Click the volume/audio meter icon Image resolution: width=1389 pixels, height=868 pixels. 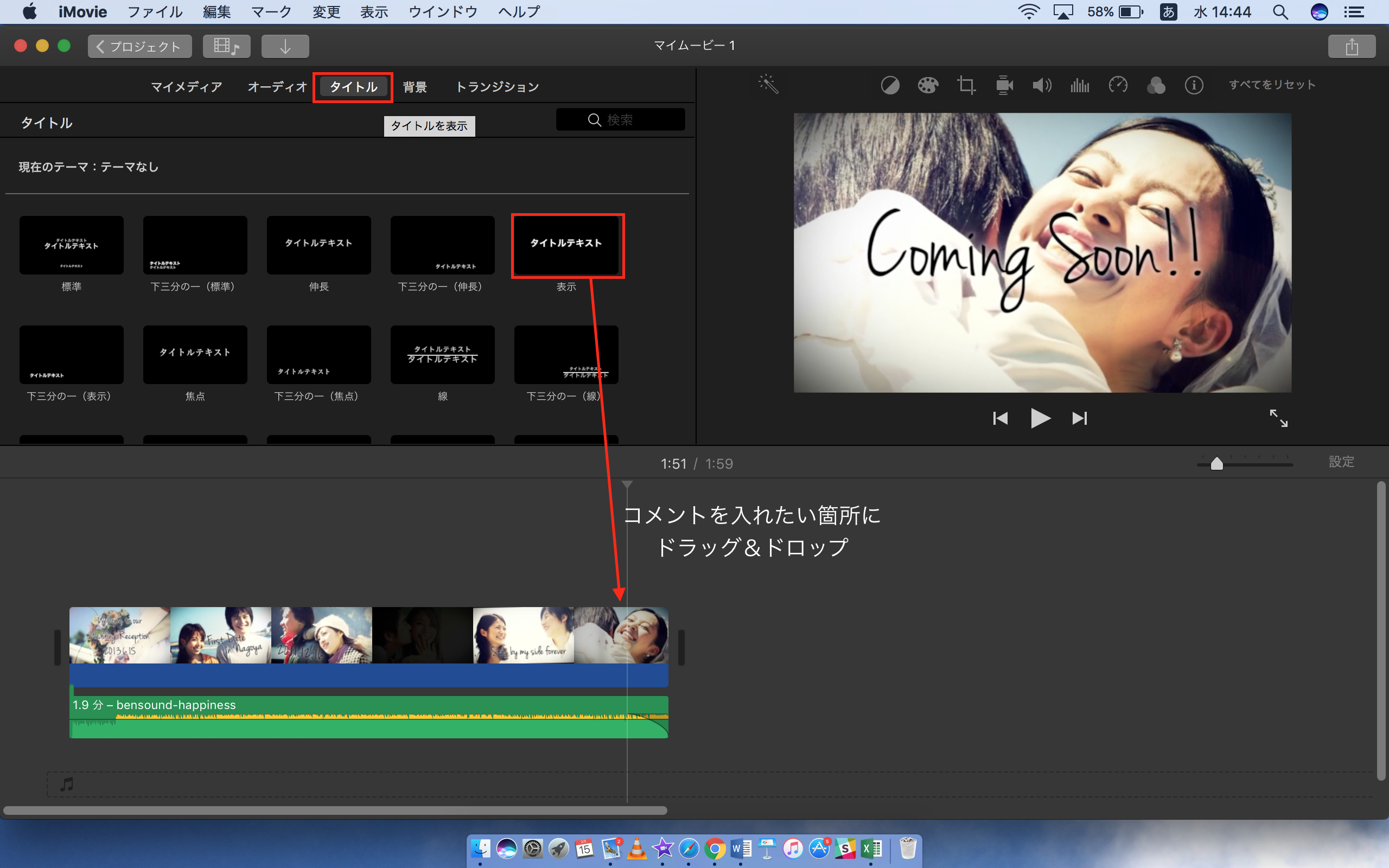pyautogui.click(x=1081, y=85)
